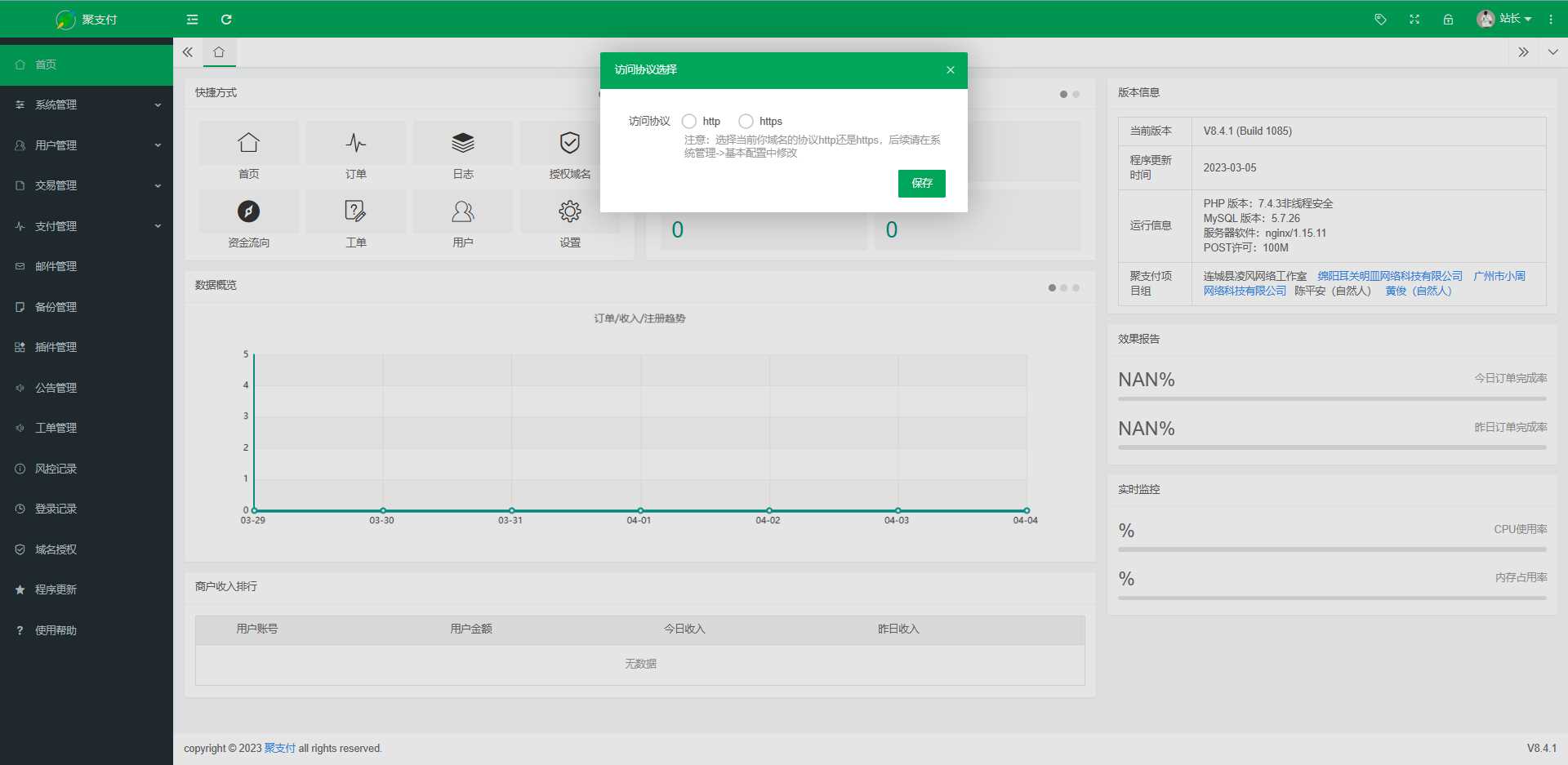Screen dimensions: 1568x765
Task: Click the CPU使用率 progress bar
Action: pos(1331,549)
